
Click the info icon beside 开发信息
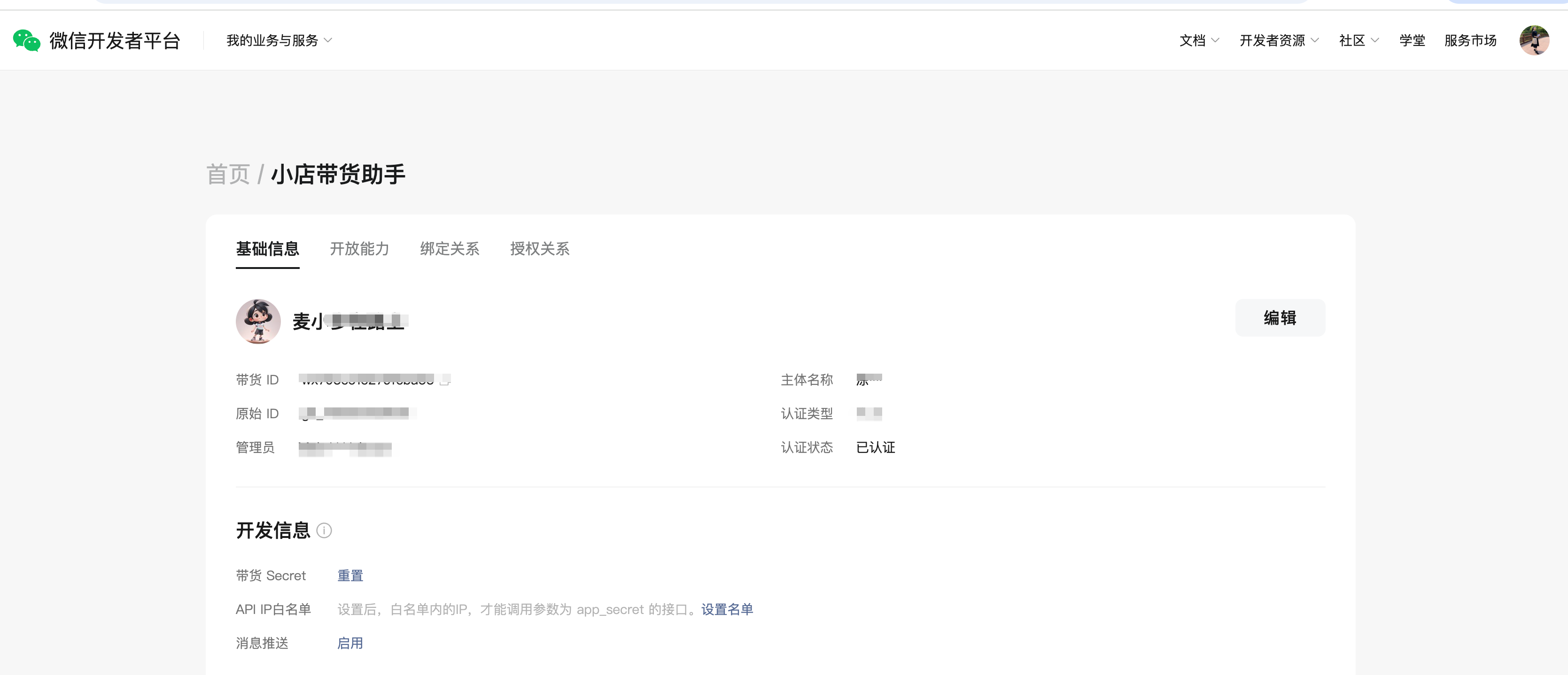(325, 531)
